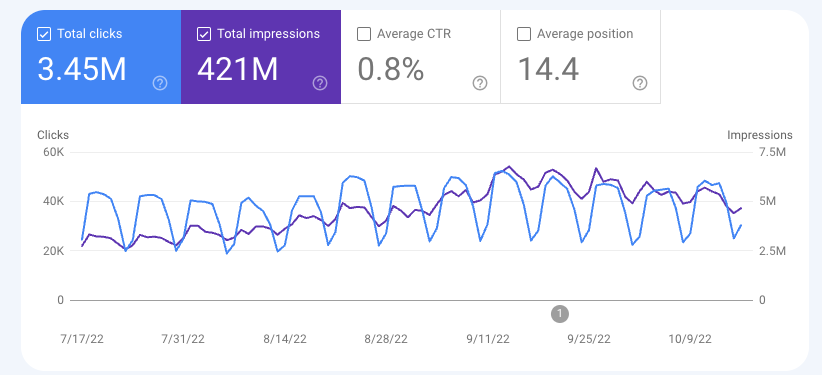Click the 60K axis label

coord(53,153)
